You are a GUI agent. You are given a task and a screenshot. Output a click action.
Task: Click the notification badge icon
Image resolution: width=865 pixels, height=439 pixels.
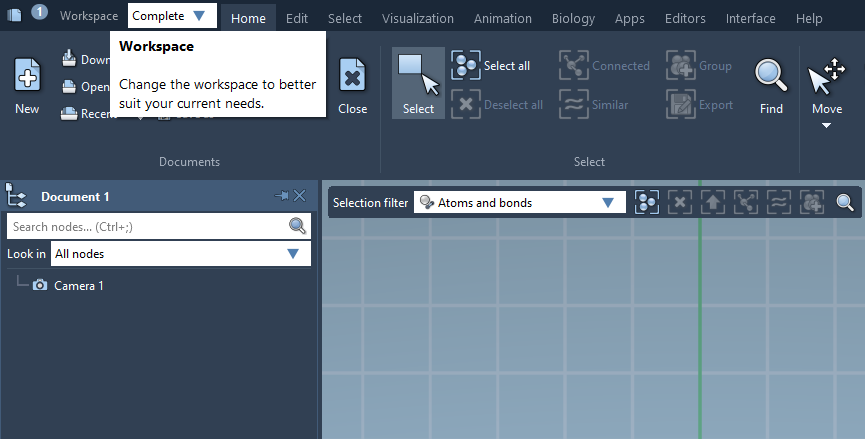(x=39, y=12)
